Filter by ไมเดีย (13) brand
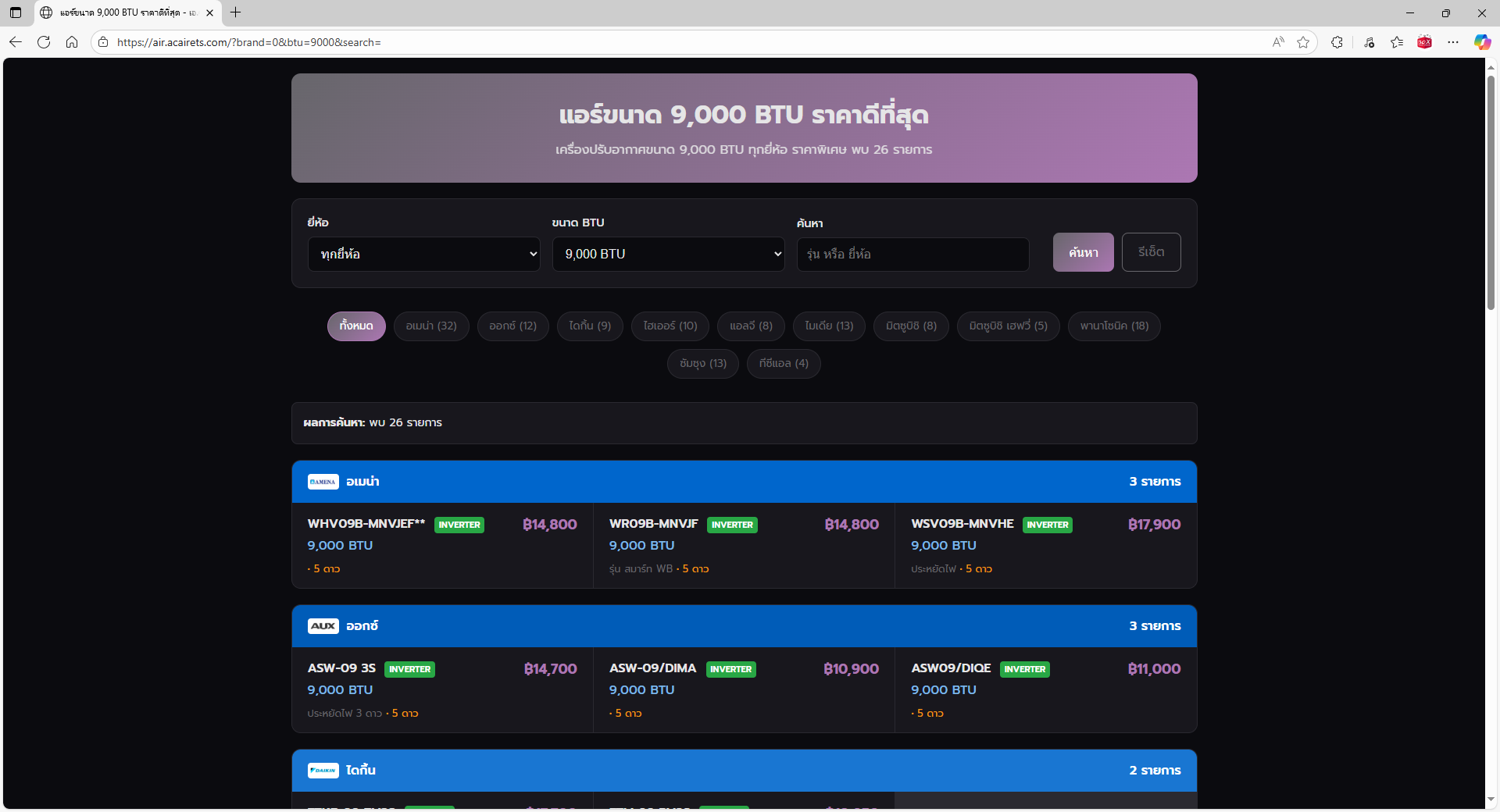The height and width of the screenshot is (812, 1500). (x=829, y=326)
